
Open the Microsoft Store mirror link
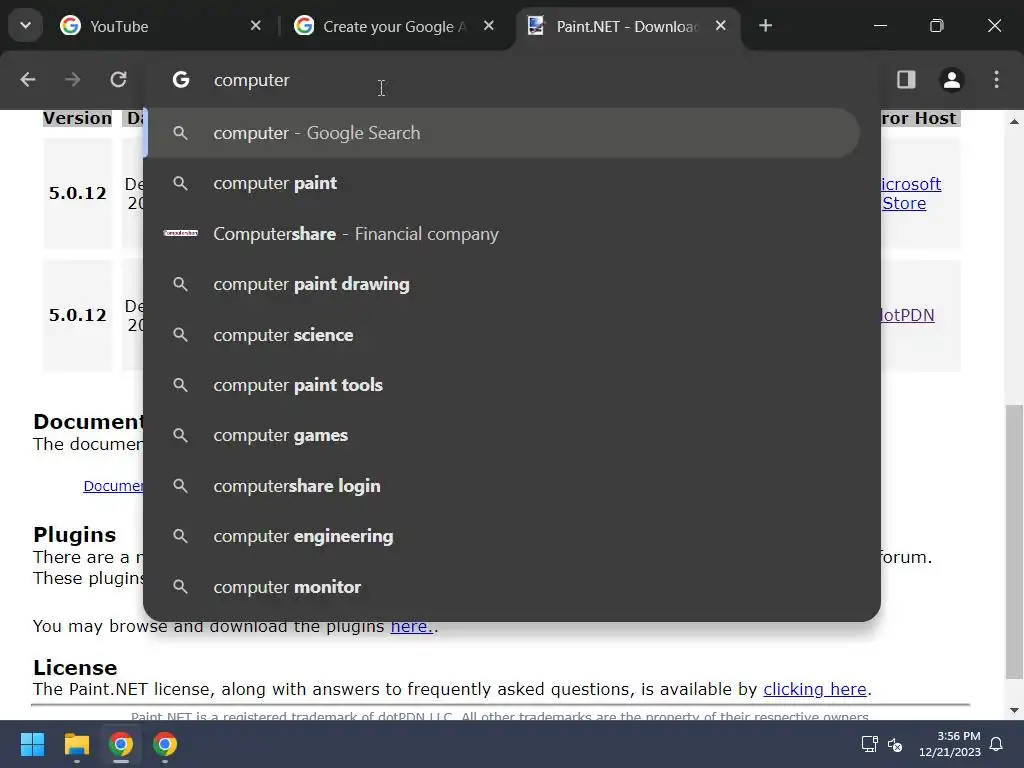pos(911,193)
